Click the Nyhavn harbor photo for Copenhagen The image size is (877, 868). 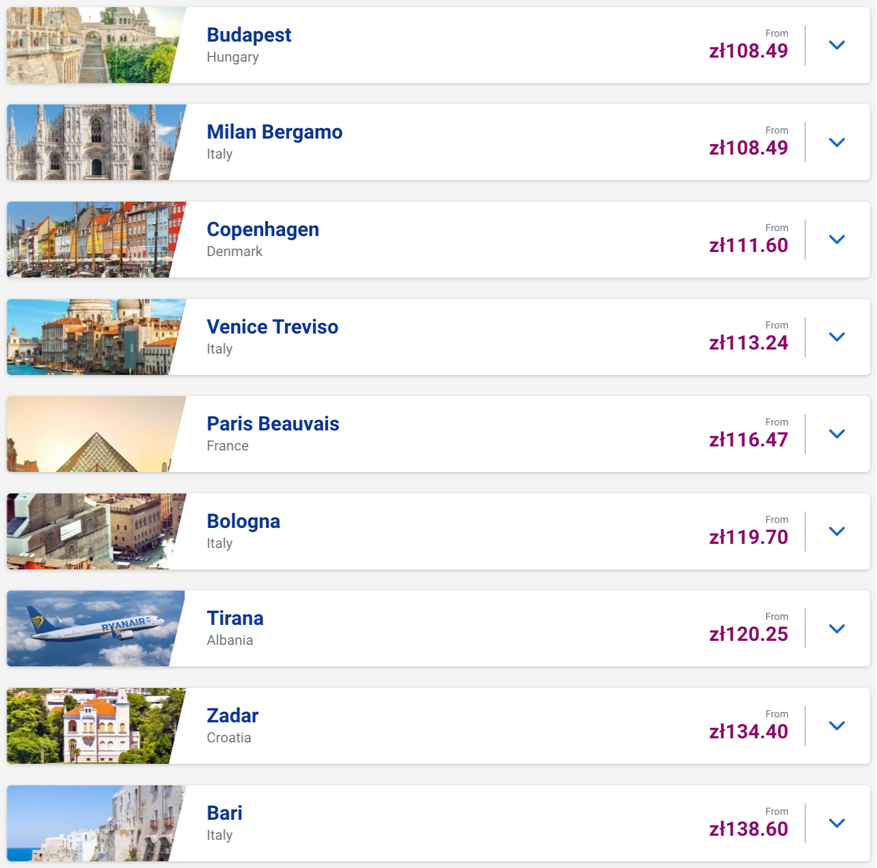coord(95,240)
